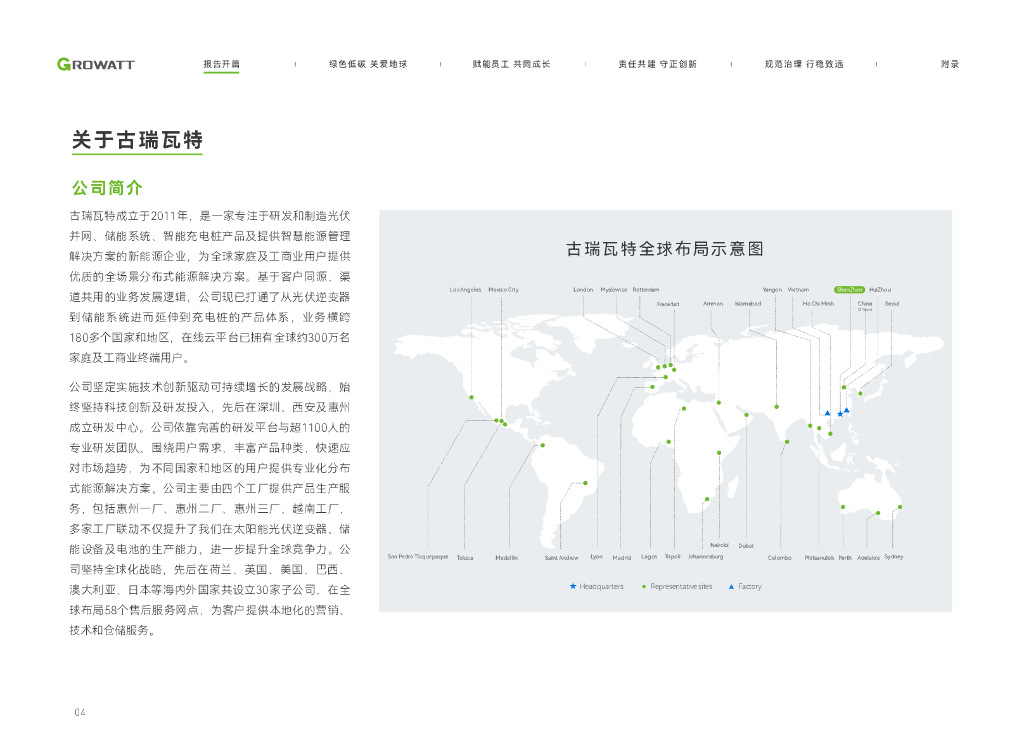Click the Seoul green dot on map
Image resolution: width=1024 pixels, height=755 pixels.
(x=860, y=393)
